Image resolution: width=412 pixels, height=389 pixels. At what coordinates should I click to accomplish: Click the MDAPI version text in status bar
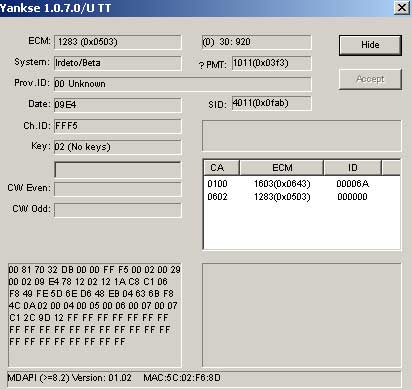(70, 378)
